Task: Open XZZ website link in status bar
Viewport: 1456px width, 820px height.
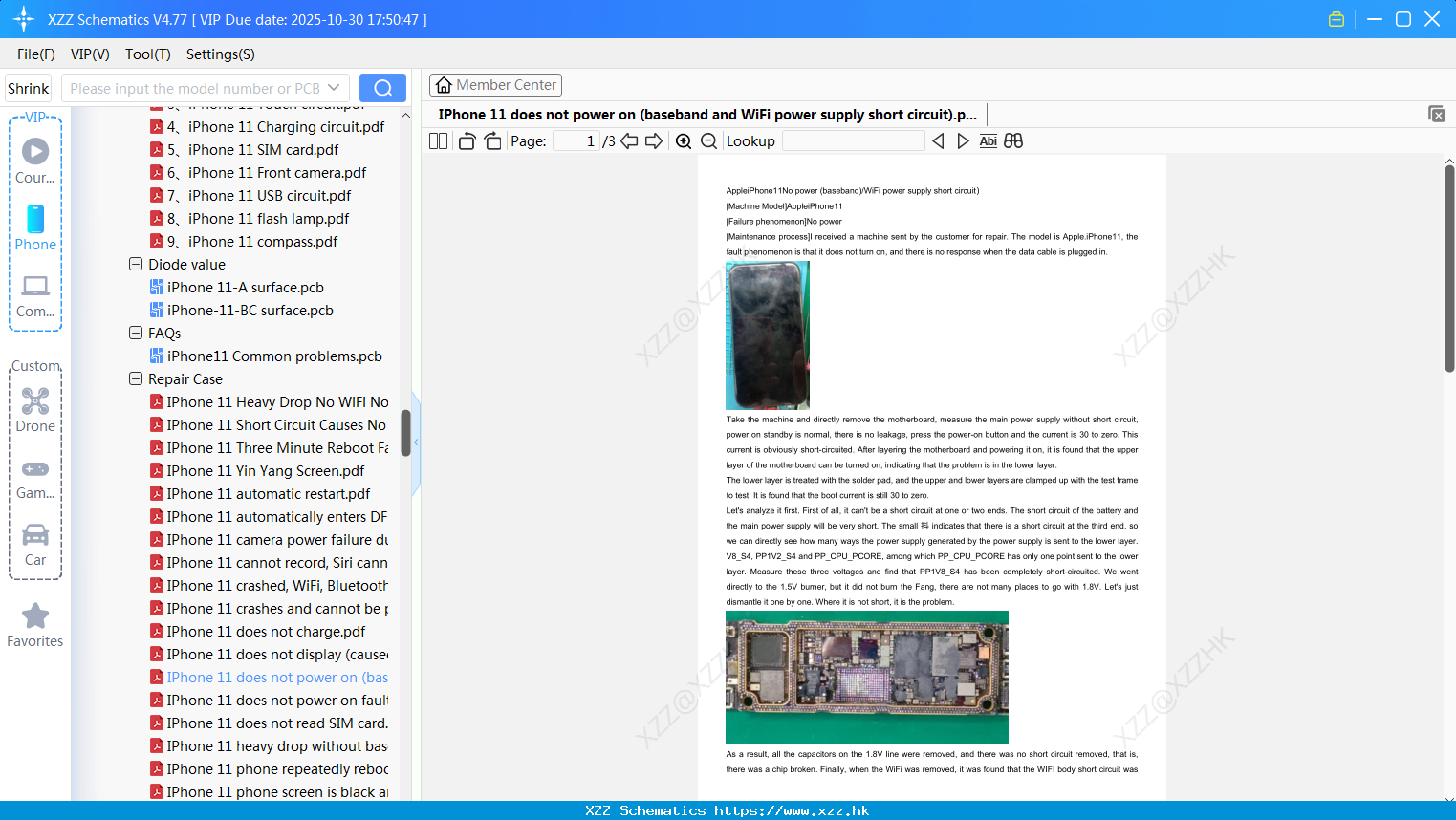Action: coord(792,810)
